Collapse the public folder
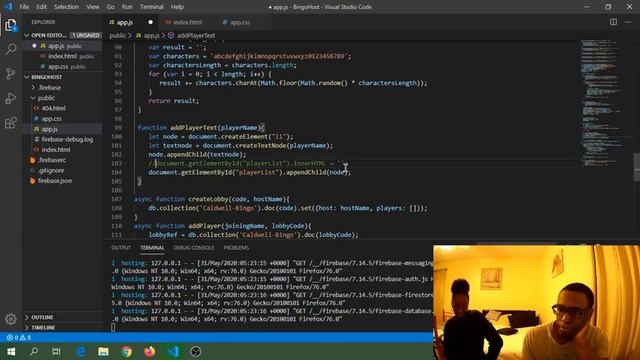The image size is (640, 360). [x=46, y=98]
